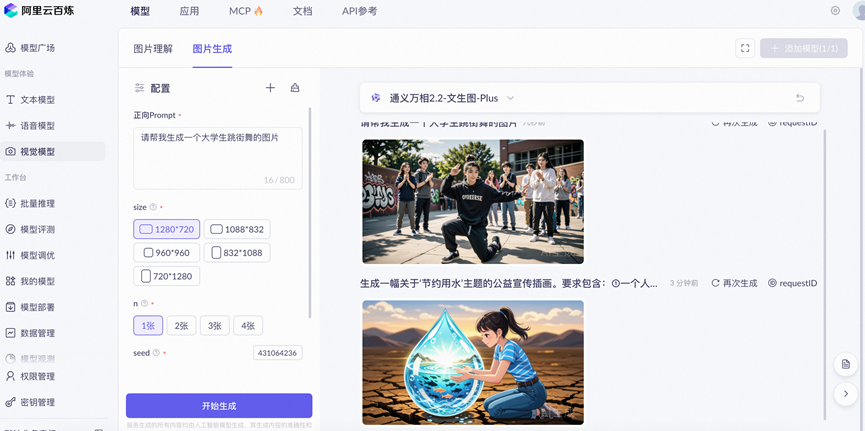Click the results area vertical scrollbar
This screenshot has height=431, width=865.
coord(825,274)
